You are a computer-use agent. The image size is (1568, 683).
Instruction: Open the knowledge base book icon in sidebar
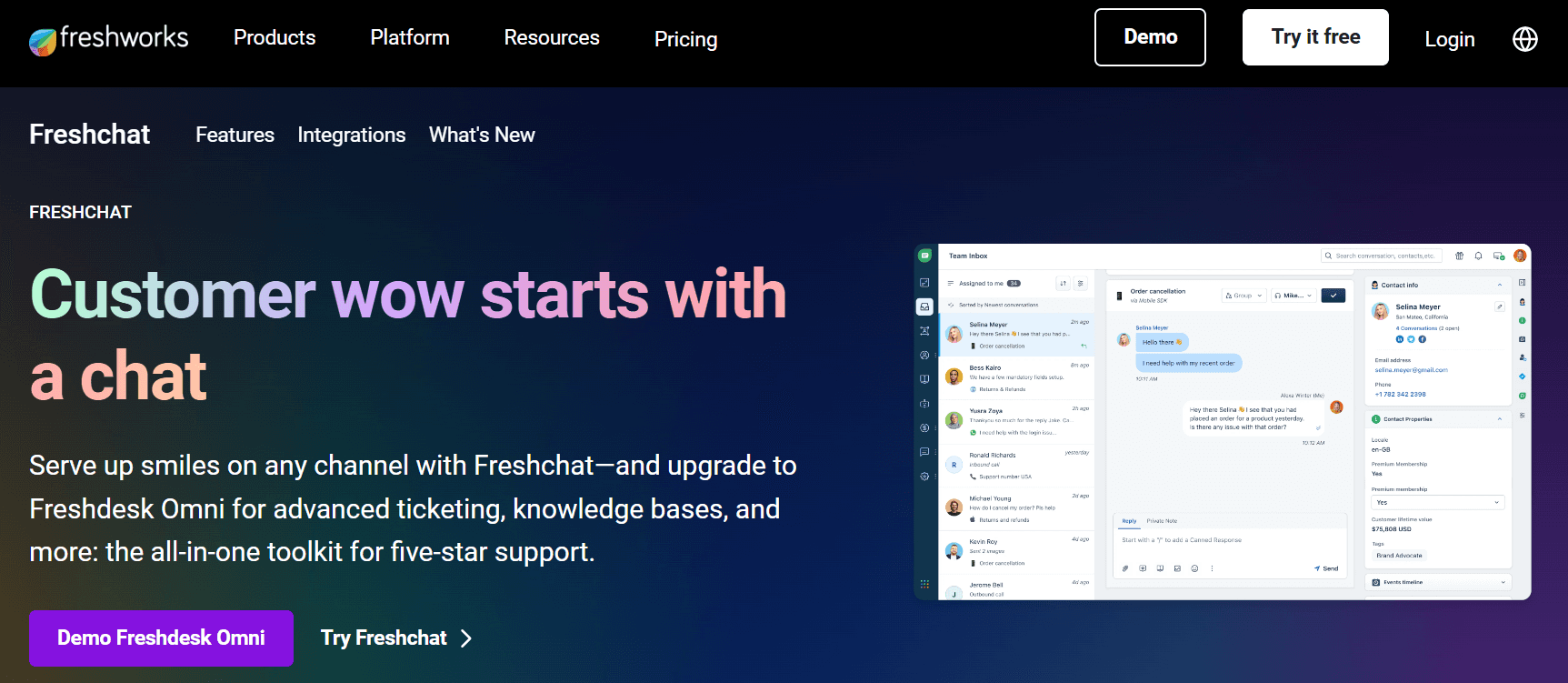coord(924,379)
